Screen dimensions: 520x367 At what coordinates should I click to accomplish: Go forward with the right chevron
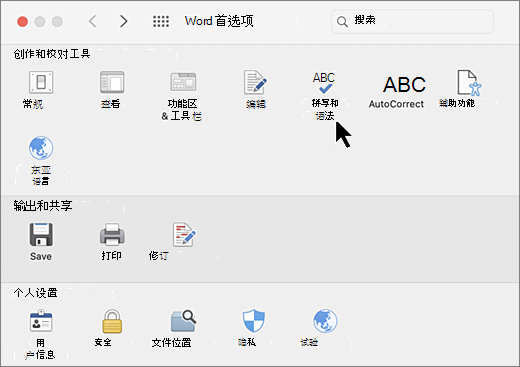124,21
